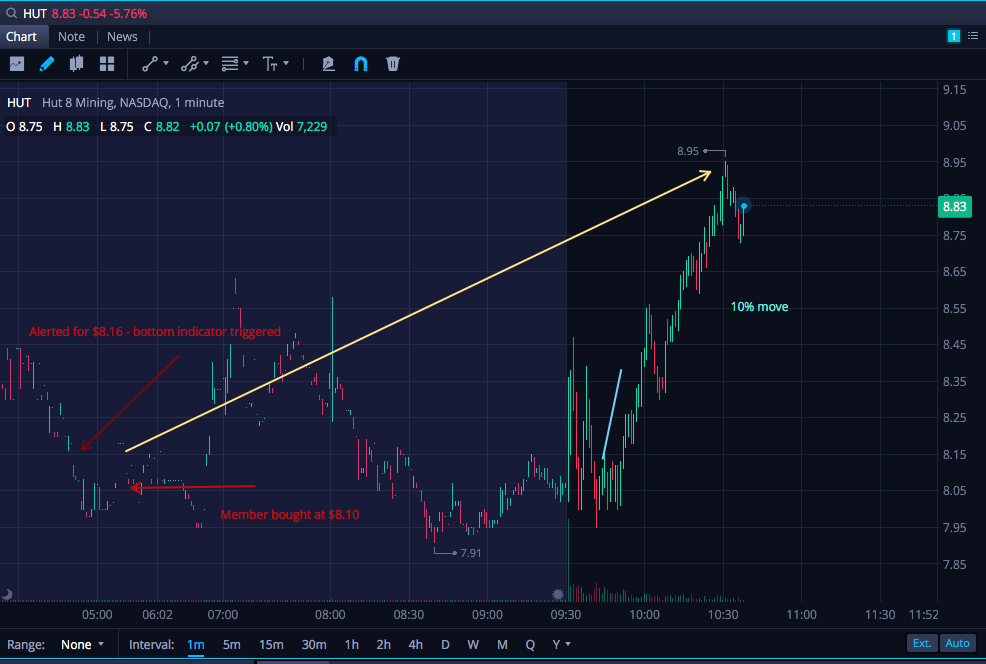Select the candlestick chart type icon
986x664 pixels.
pyautogui.click(x=77, y=64)
